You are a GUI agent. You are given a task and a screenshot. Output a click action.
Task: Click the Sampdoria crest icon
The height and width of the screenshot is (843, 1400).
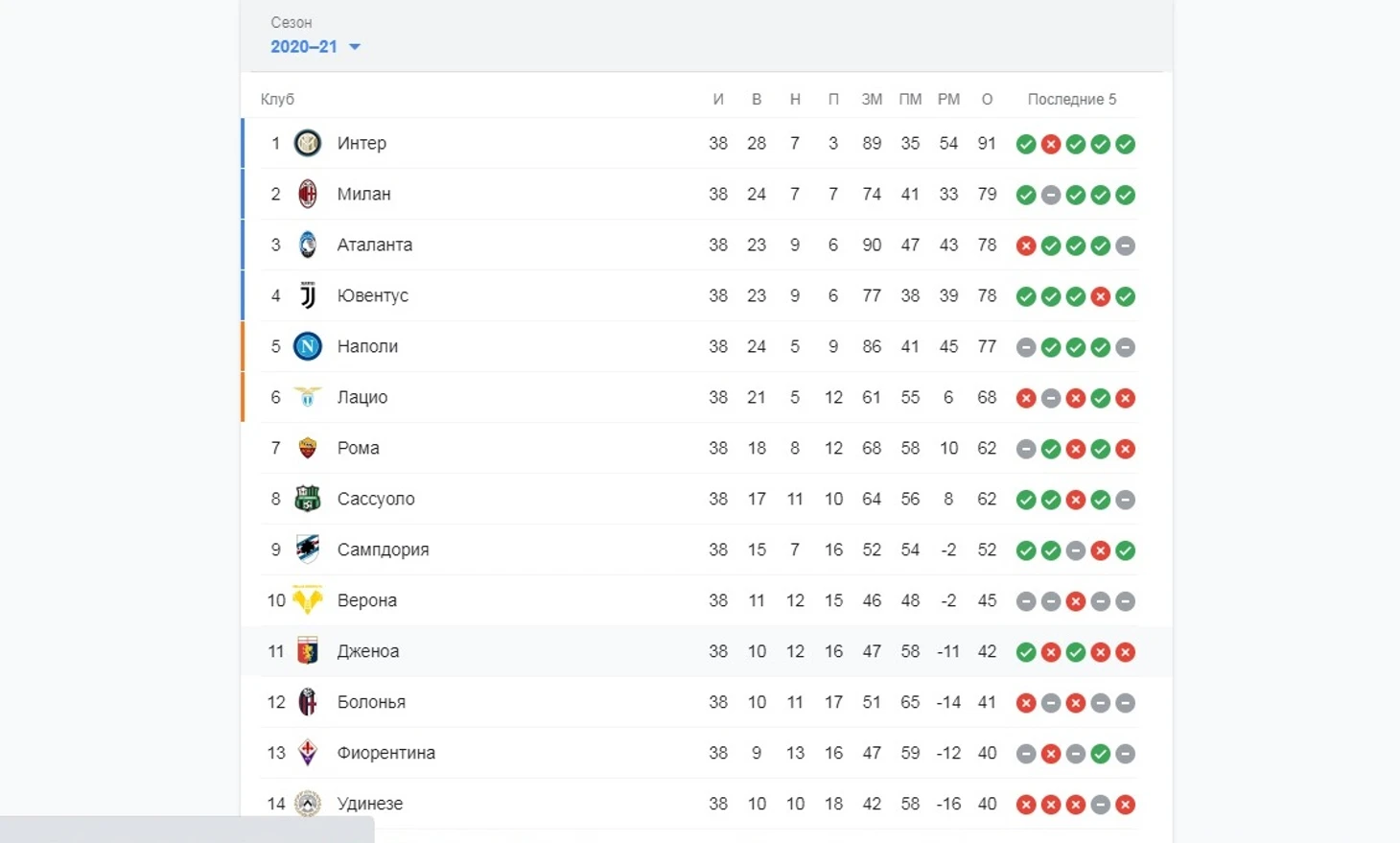click(x=308, y=550)
